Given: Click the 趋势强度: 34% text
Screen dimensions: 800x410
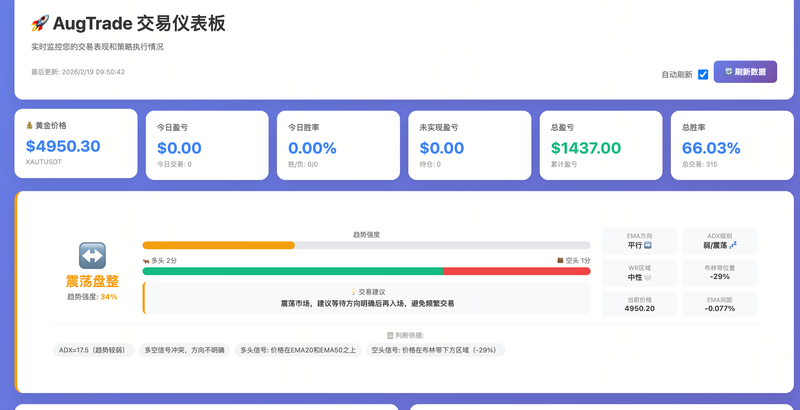Looking at the screenshot, I should click(x=92, y=297).
